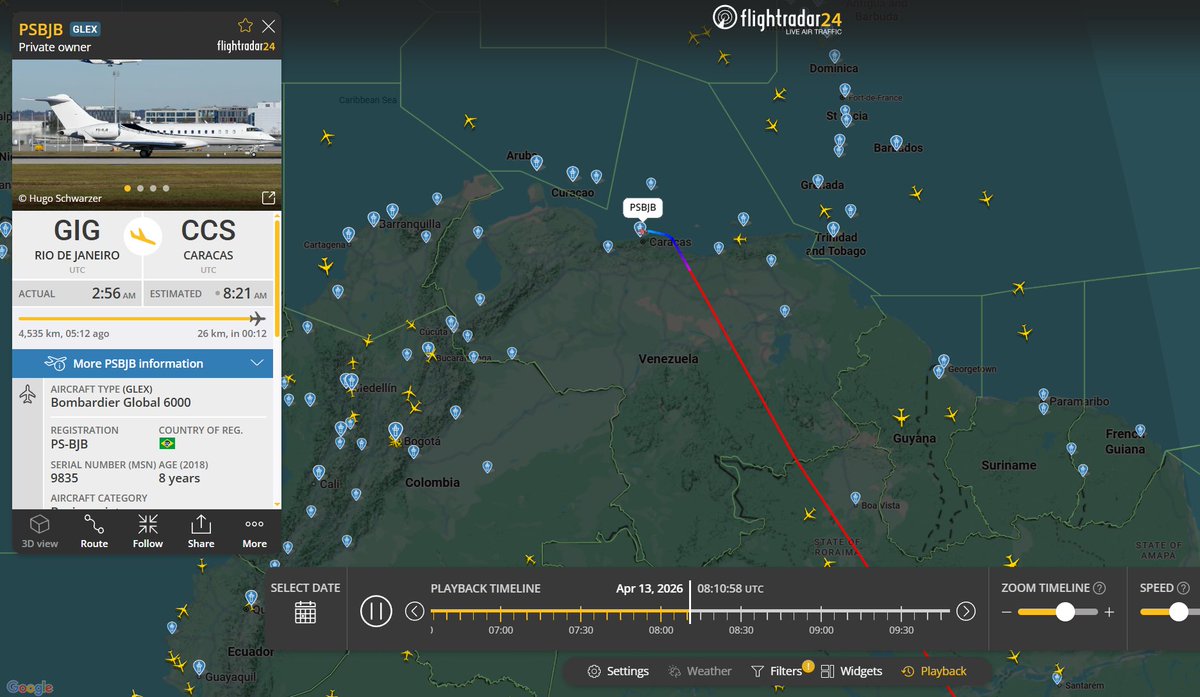Open More options in flight panel
The width and height of the screenshot is (1200, 697).
[x=255, y=531]
